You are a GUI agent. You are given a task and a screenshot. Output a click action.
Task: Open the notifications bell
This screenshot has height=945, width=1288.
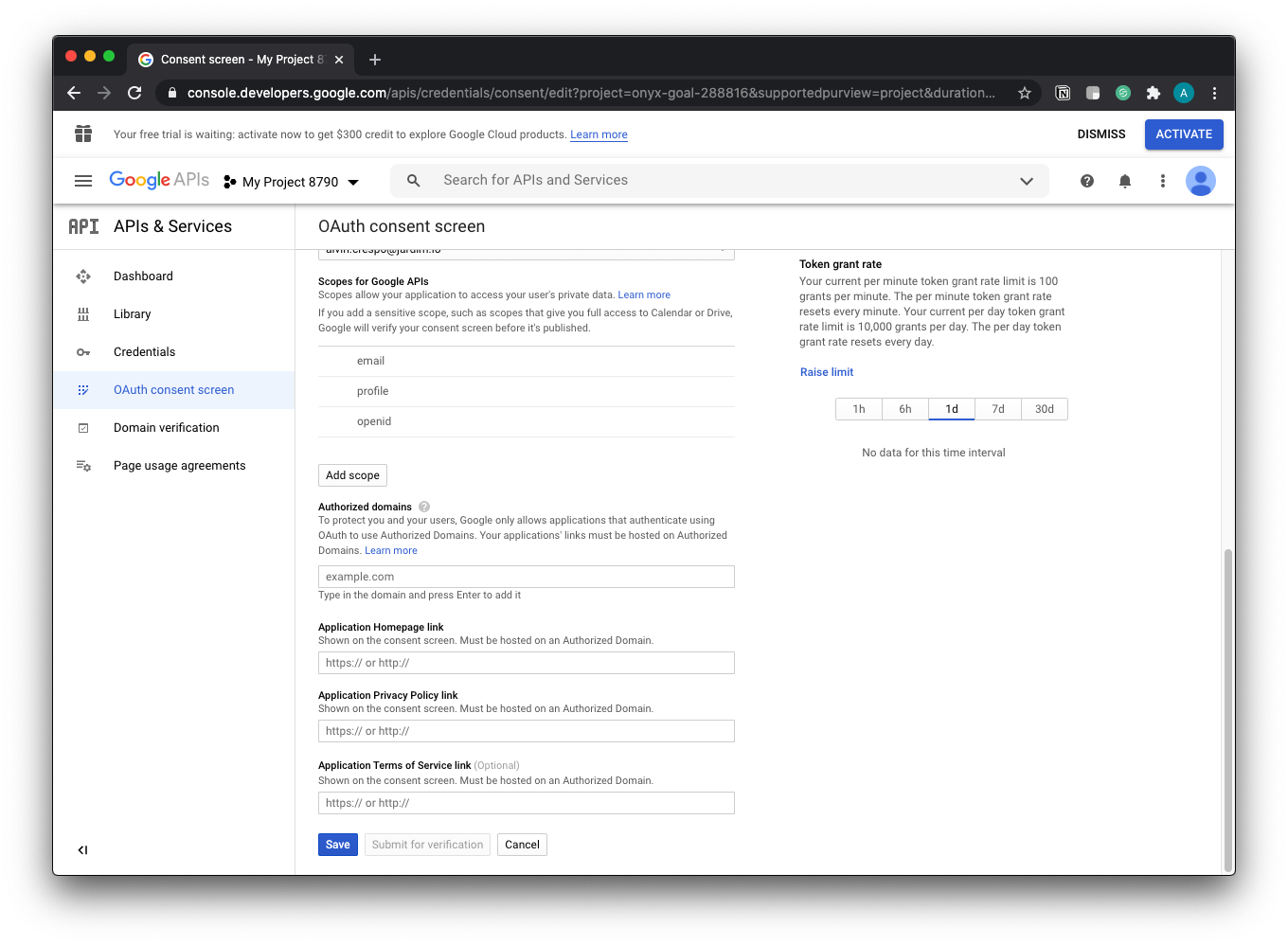(x=1125, y=181)
